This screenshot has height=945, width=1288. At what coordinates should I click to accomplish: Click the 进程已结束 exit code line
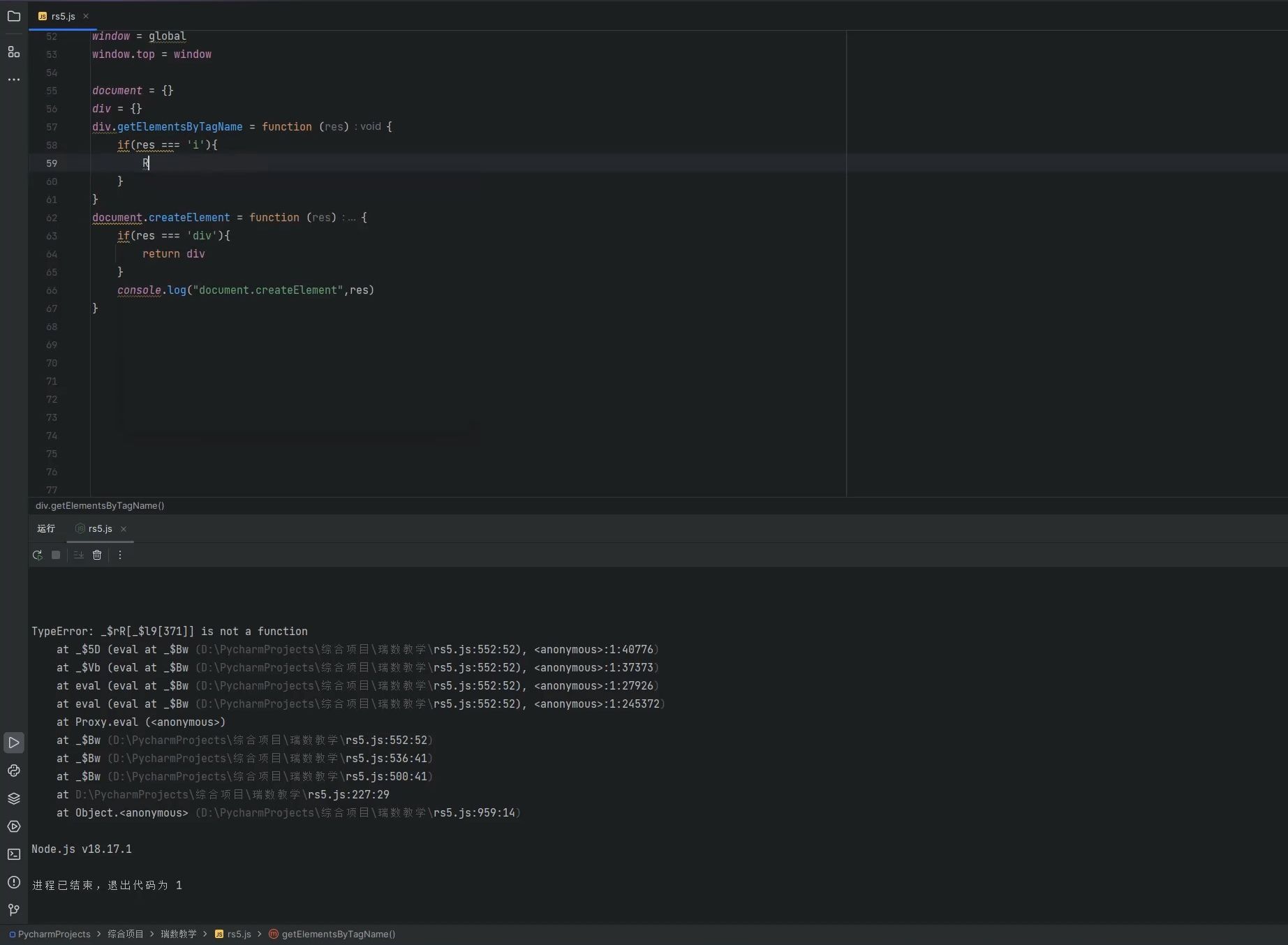point(107,886)
